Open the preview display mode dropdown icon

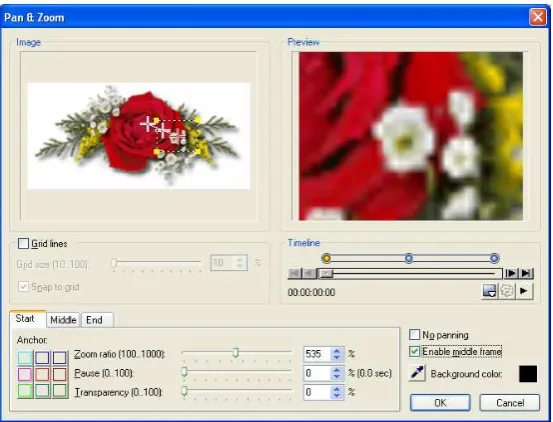(490, 291)
